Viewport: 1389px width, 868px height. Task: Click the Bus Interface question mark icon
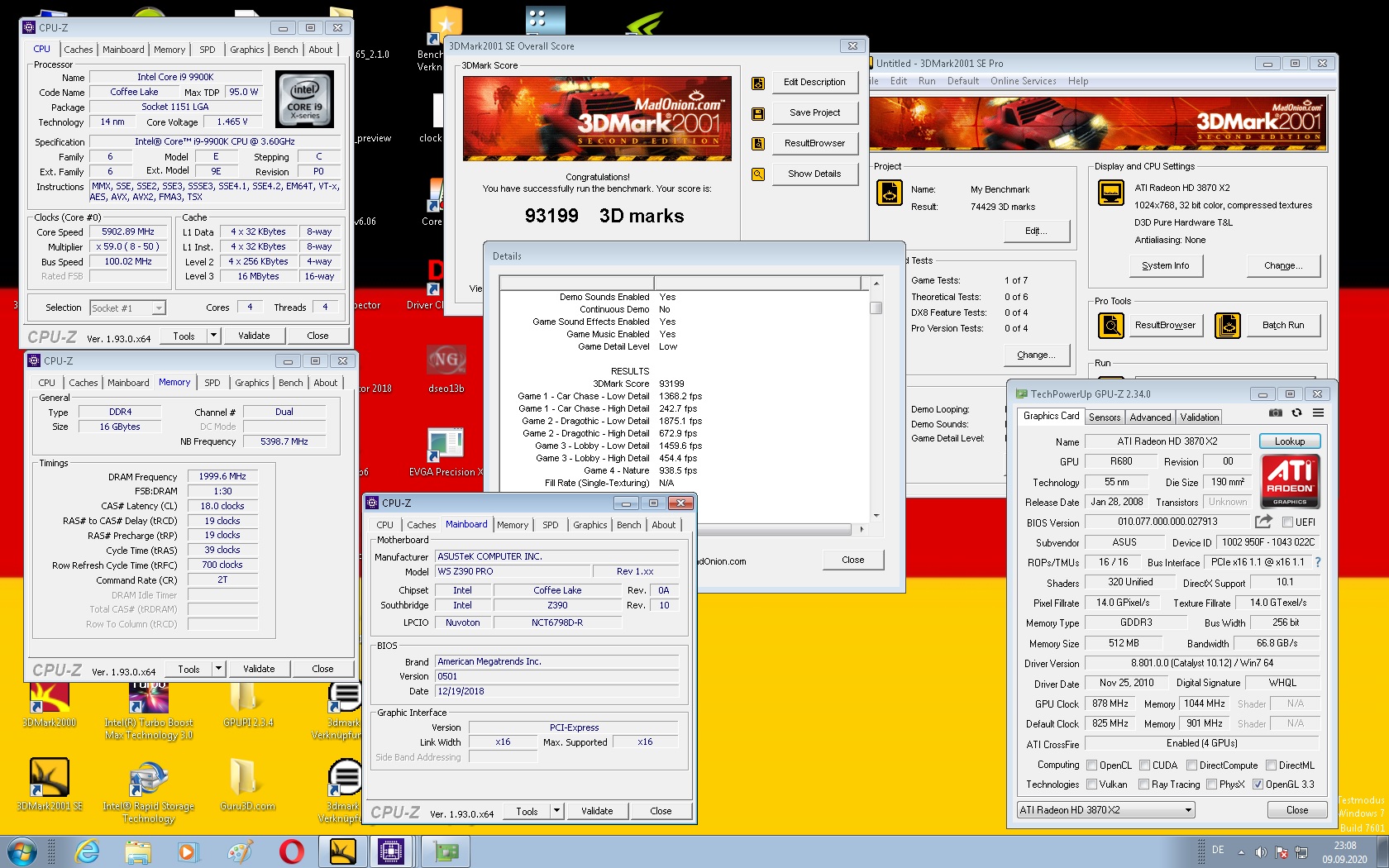click(1318, 562)
